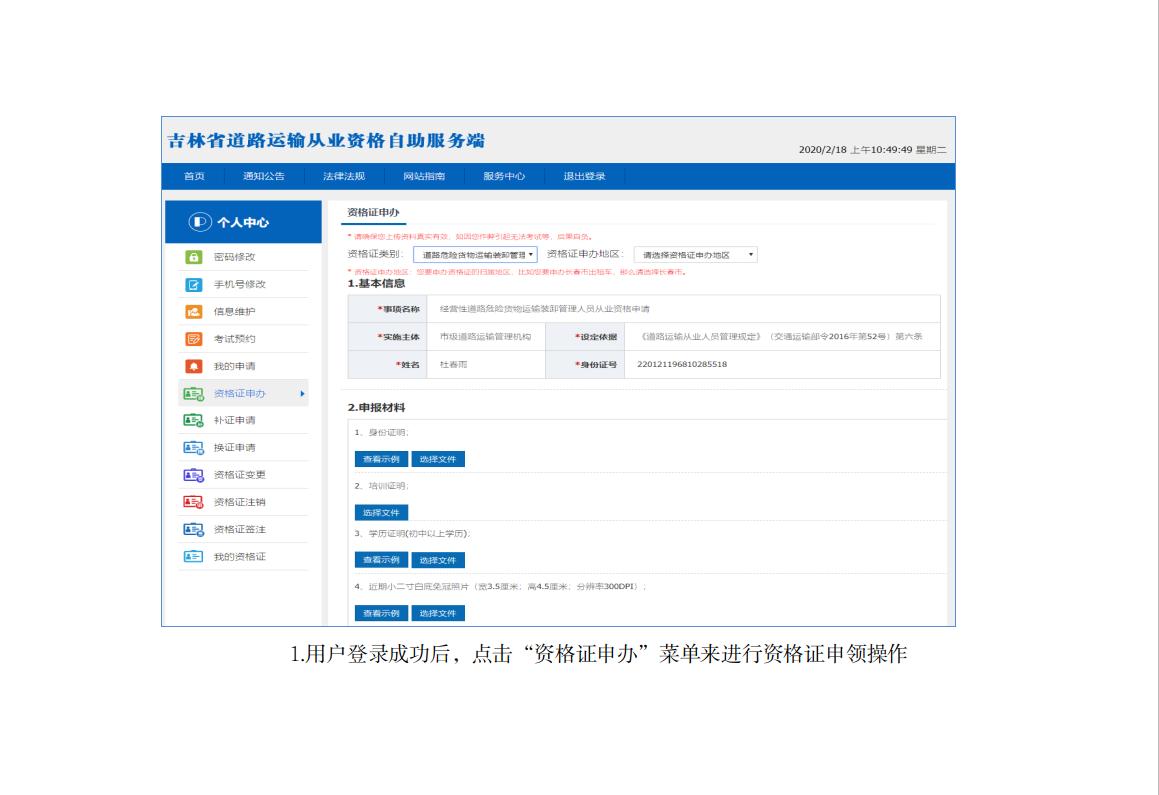Click 查看示例 under 身份证明
1159x795 pixels.
point(381,460)
